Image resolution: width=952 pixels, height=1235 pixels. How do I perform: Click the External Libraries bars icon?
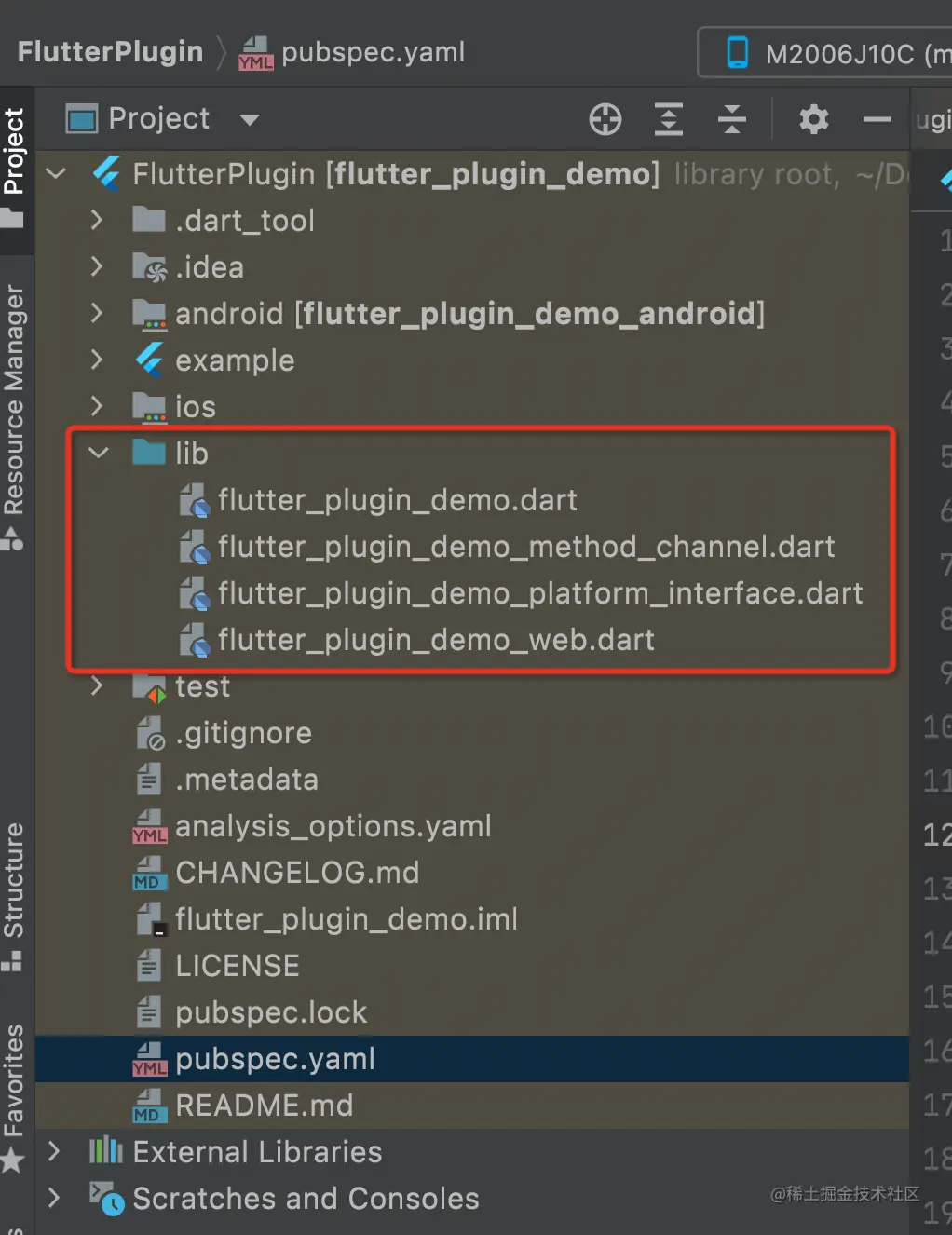click(x=106, y=1151)
